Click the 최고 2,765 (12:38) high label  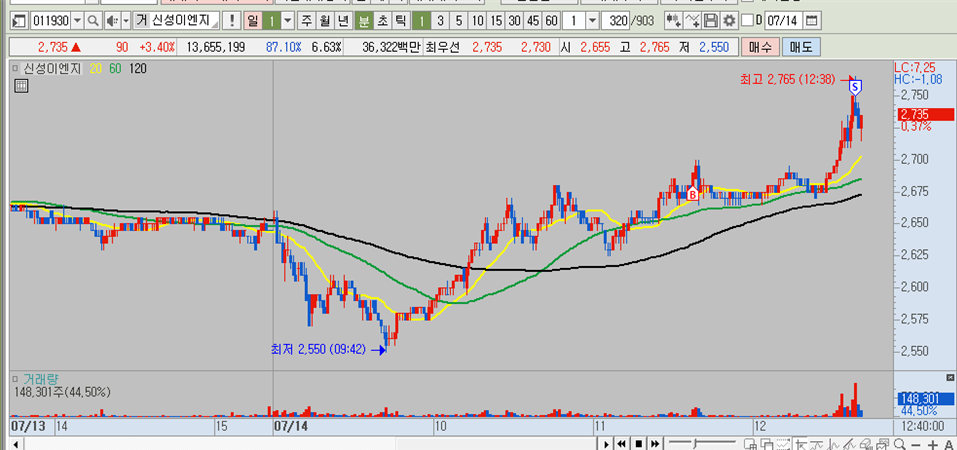[x=787, y=79]
